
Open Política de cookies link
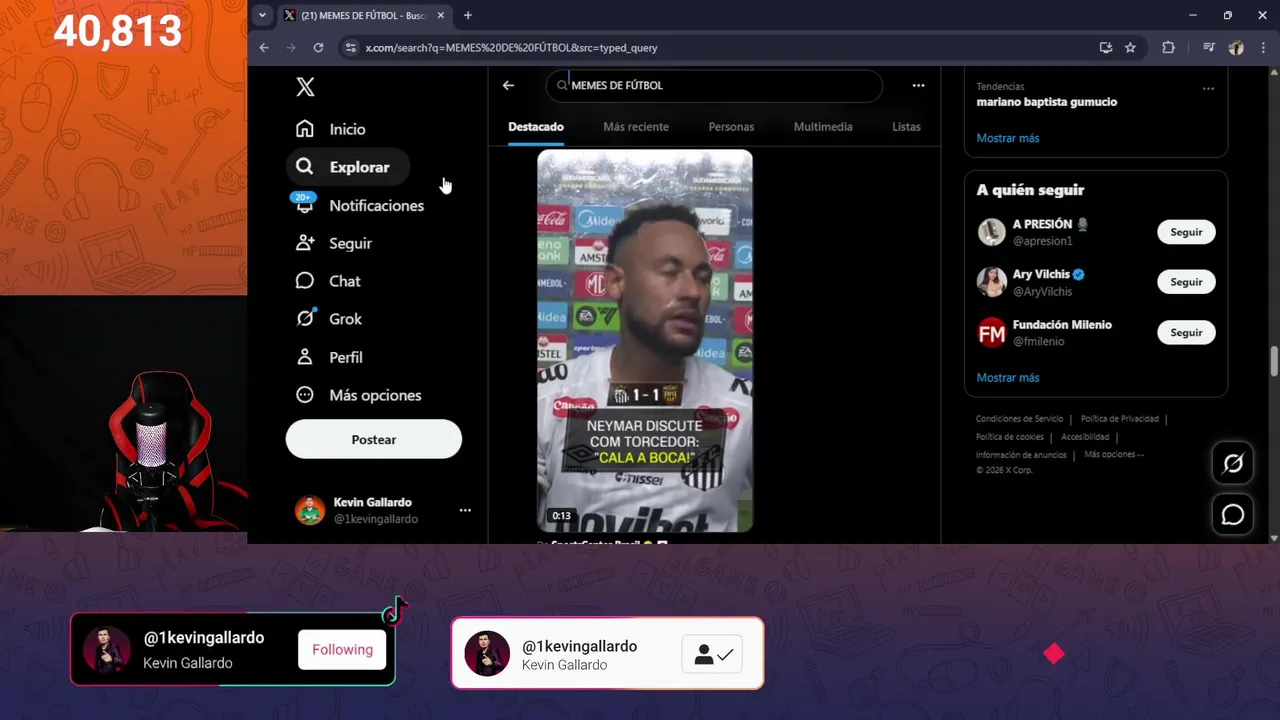[x=1009, y=437]
